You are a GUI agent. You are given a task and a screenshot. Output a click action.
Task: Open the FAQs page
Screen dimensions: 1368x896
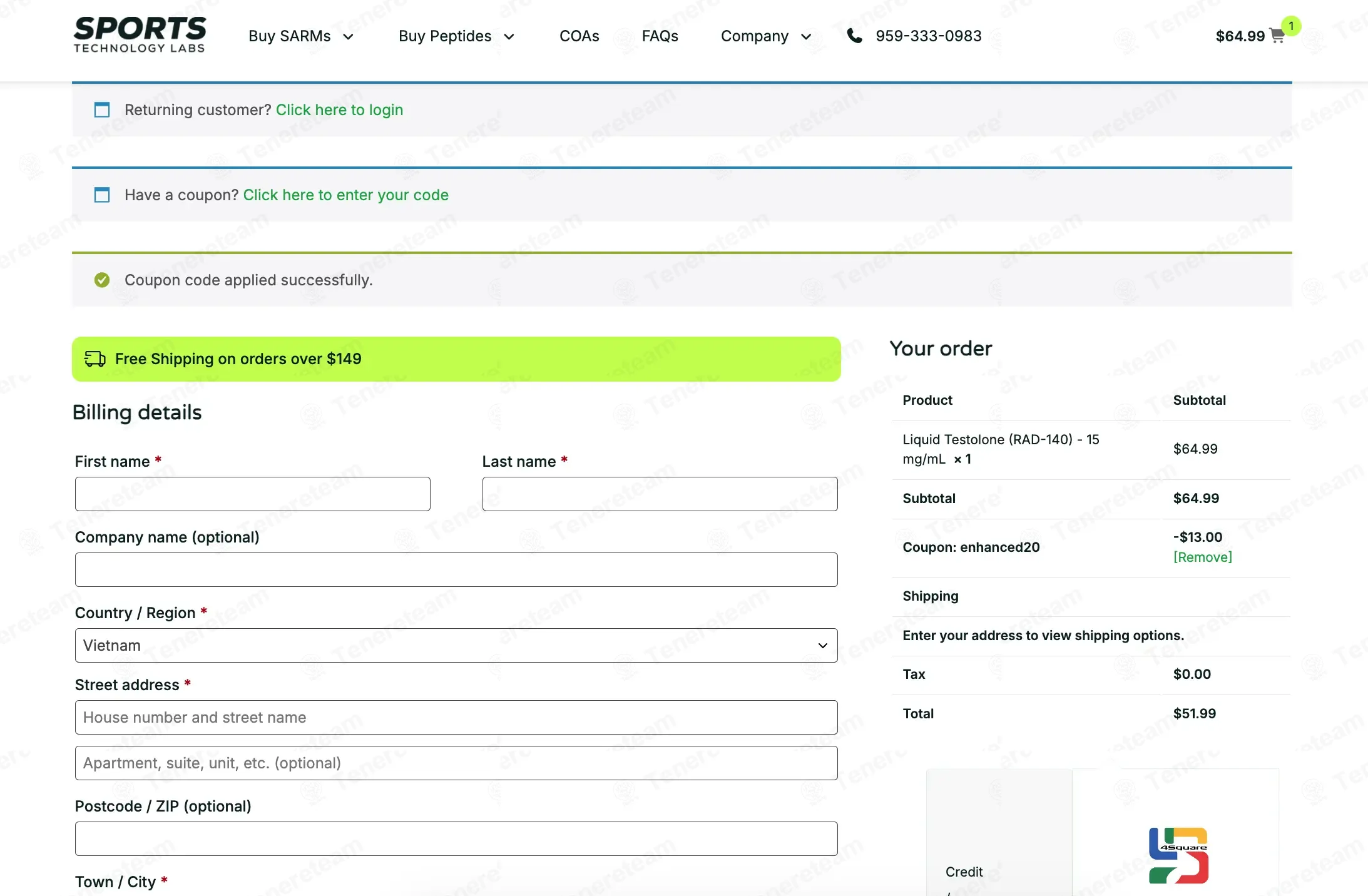point(660,36)
